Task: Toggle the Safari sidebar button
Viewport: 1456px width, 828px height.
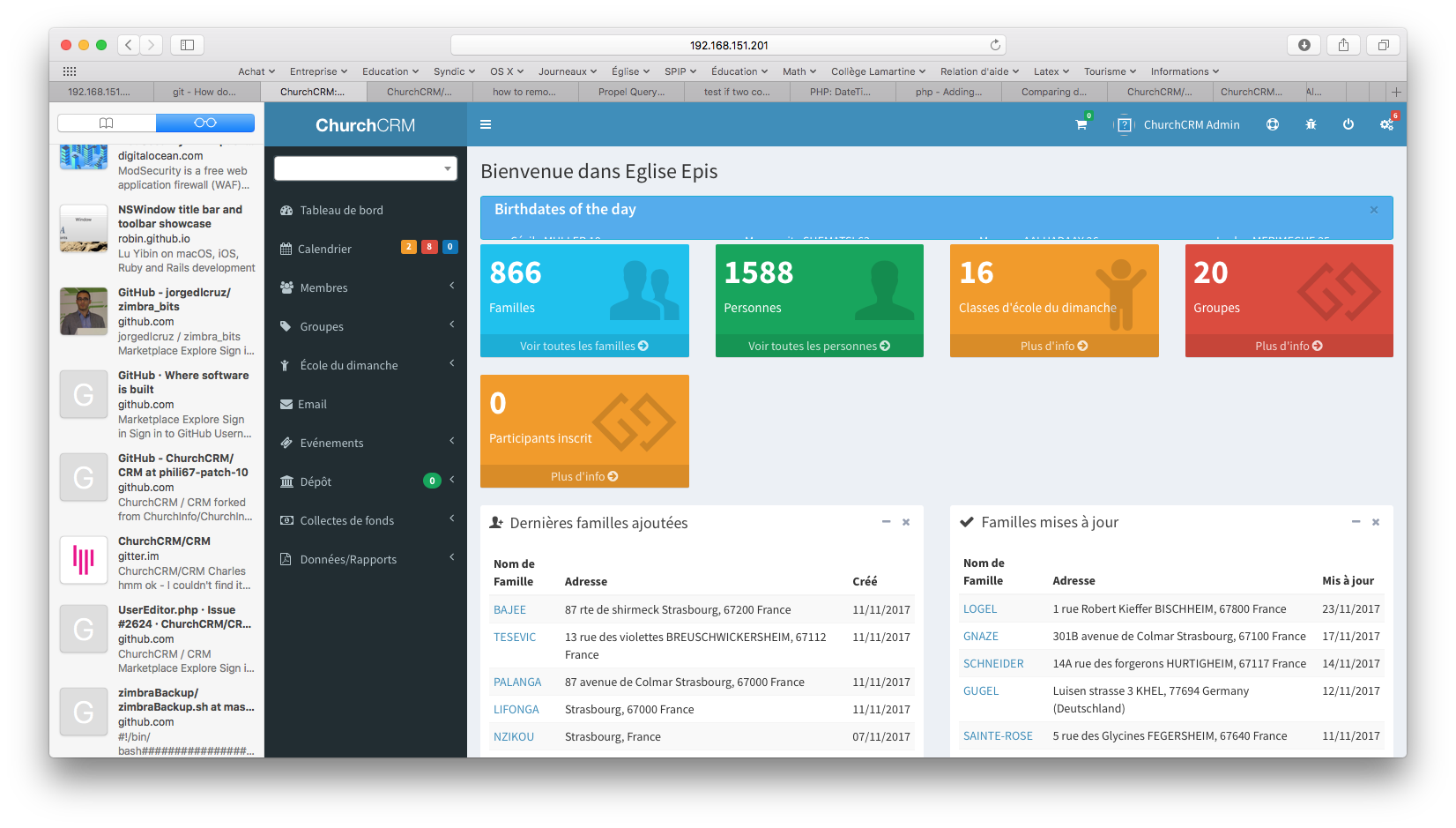Action: 187,44
